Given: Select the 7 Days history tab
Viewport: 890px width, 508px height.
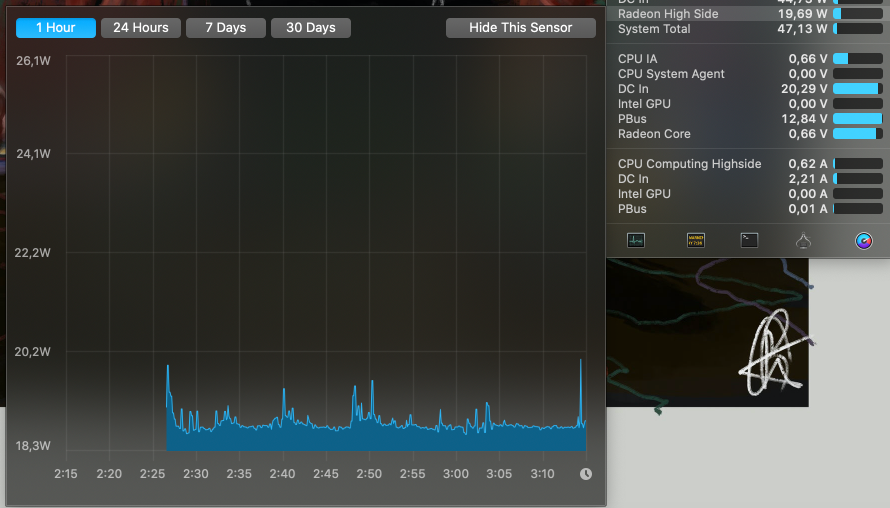Looking at the screenshot, I should tap(226, 28).
